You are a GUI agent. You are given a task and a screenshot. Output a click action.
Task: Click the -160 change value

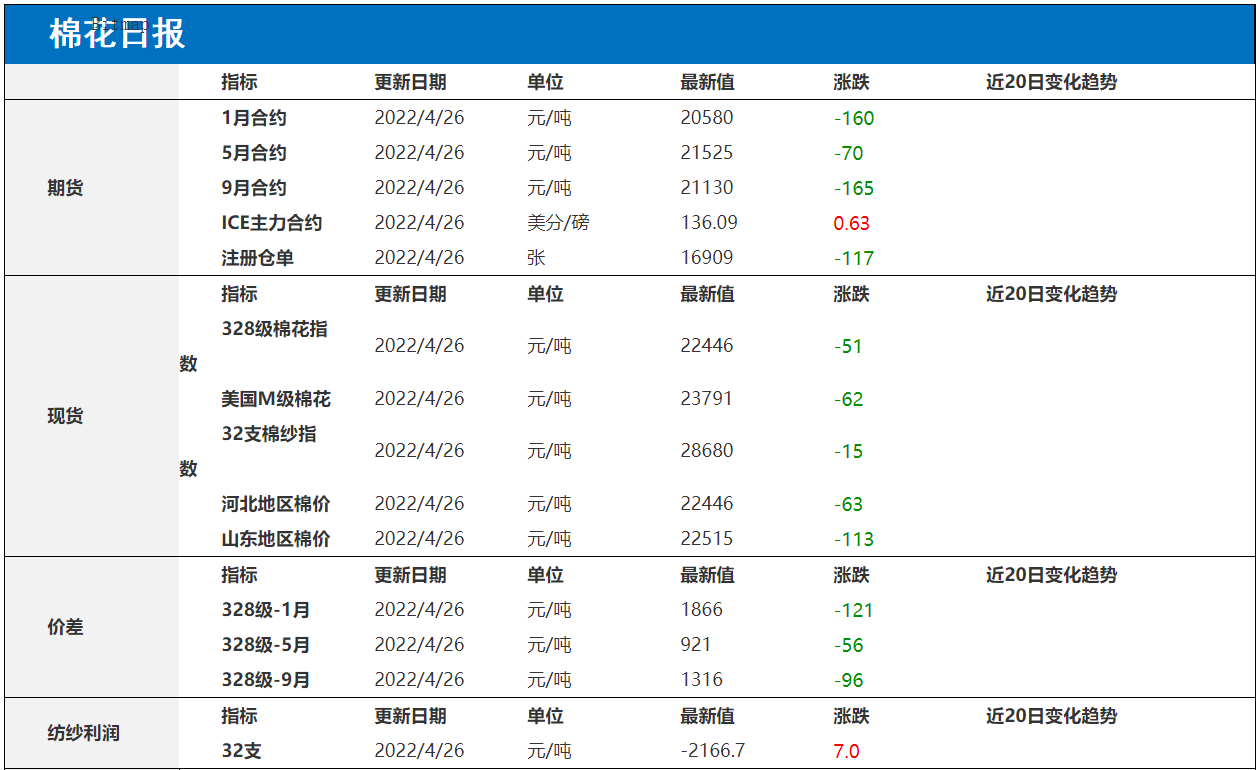[x=854, y=118]
